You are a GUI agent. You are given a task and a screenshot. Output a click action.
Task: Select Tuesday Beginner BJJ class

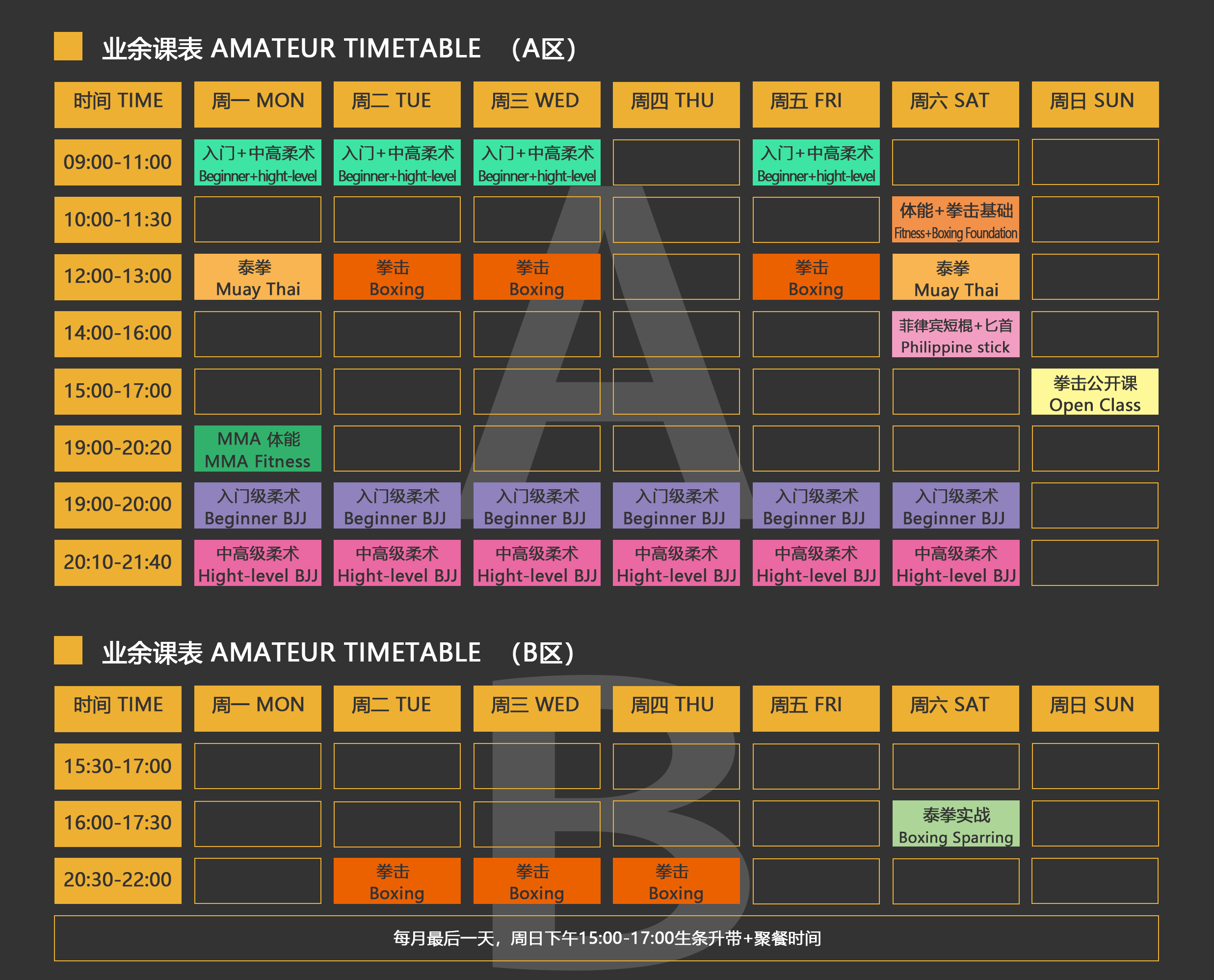[x=397, y=505]
